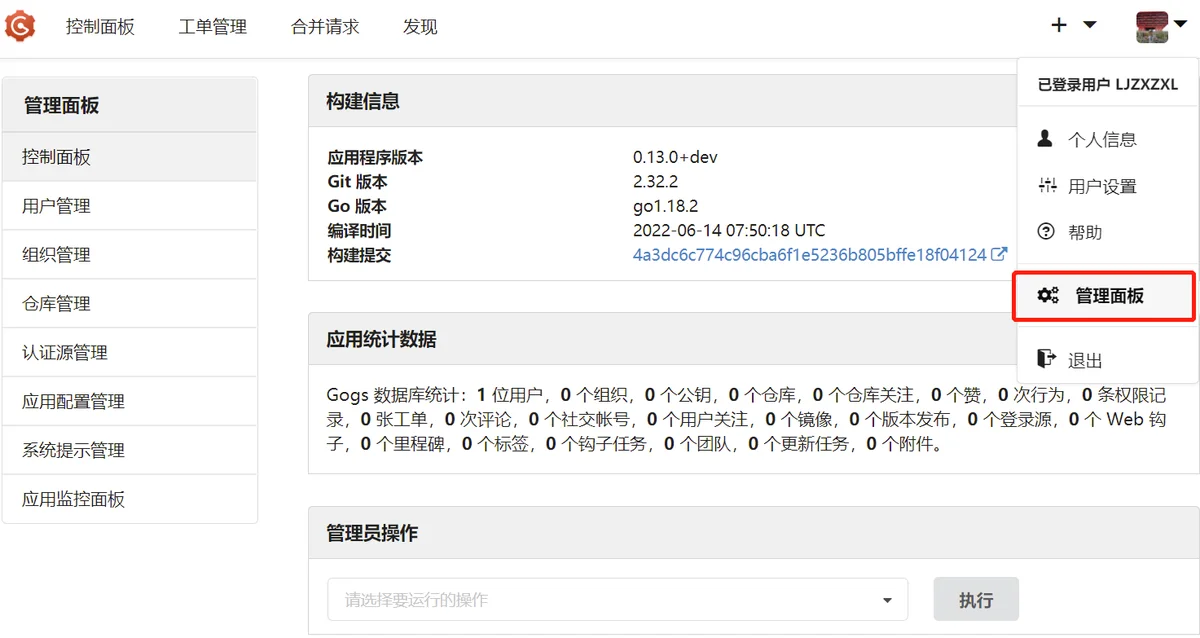Screen dimensions: 1200x638
Task: Open 合并请求 in the top navigation
Action: [325, 27]
